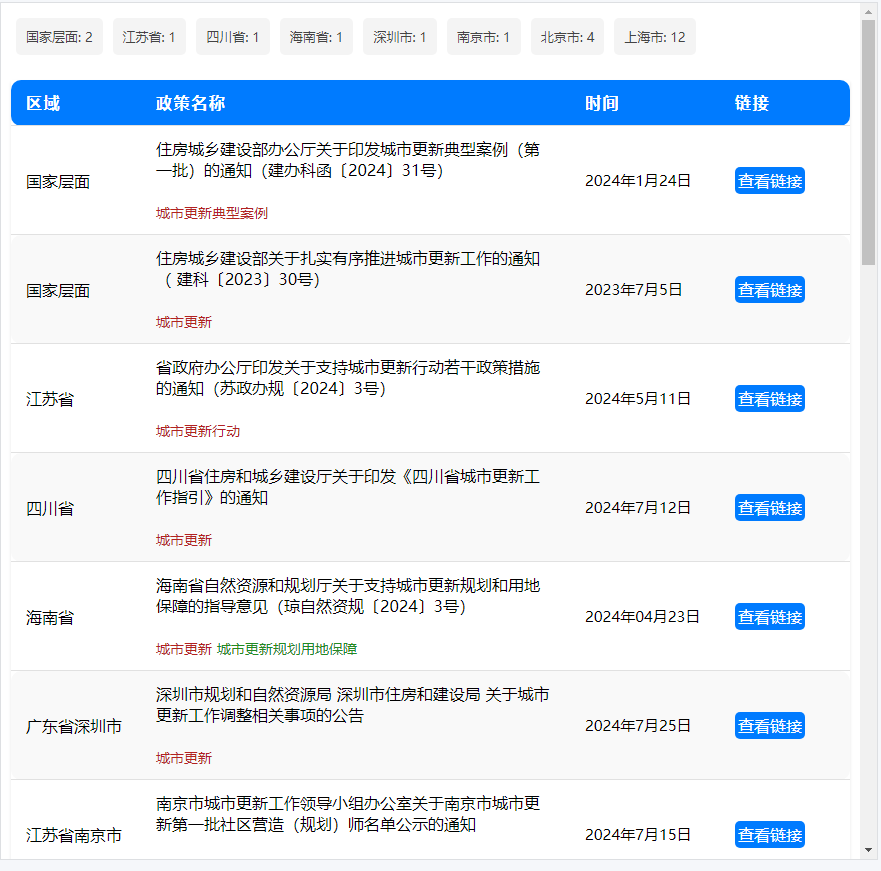
Task: Filter by 上海市: 12 chip
Action: pos(655,37)
